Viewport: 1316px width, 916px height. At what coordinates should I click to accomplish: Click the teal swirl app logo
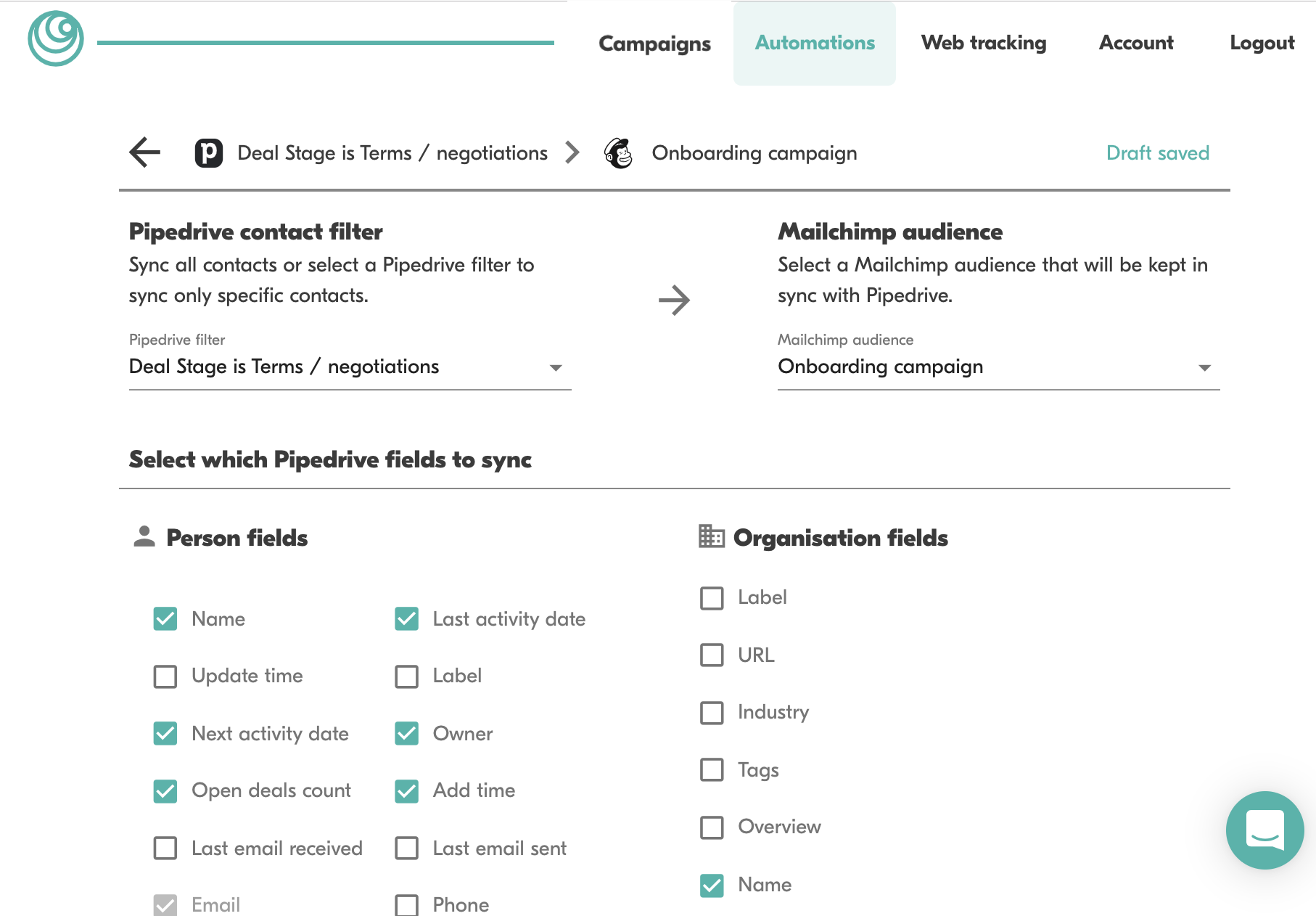[x=56, y=38]
